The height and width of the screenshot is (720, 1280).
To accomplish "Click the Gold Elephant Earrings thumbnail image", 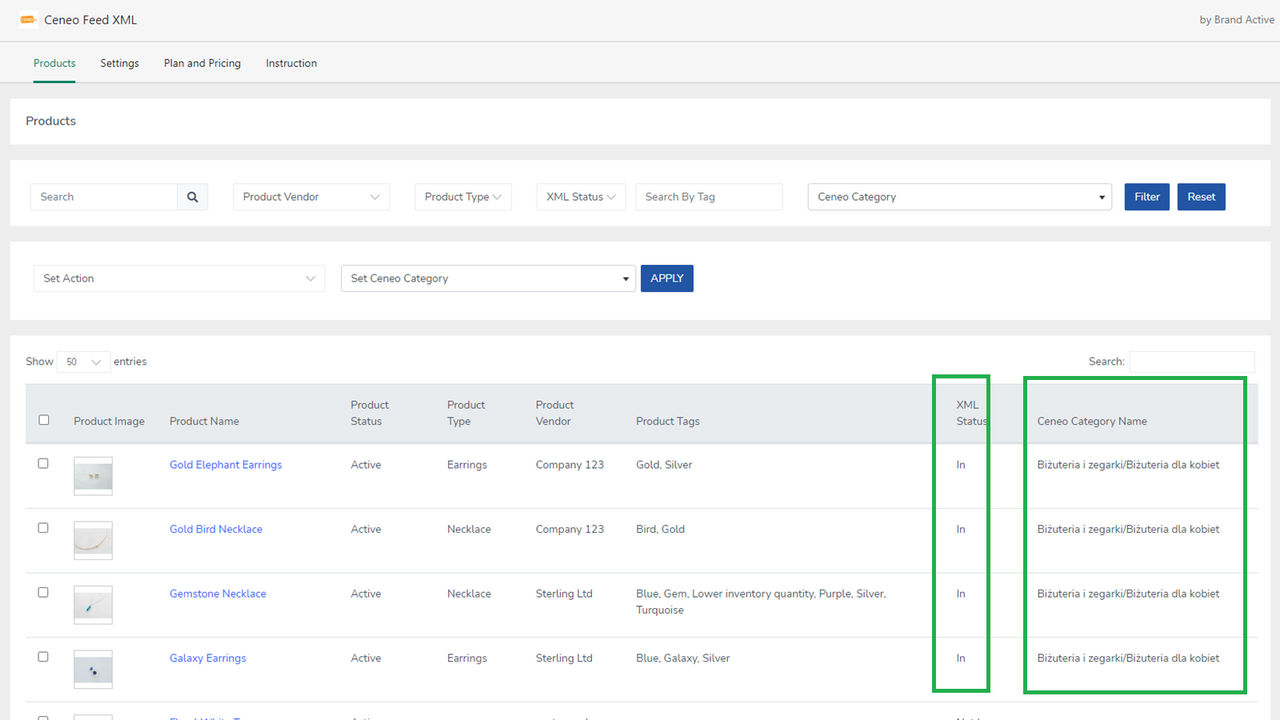I will click(93, 476).
